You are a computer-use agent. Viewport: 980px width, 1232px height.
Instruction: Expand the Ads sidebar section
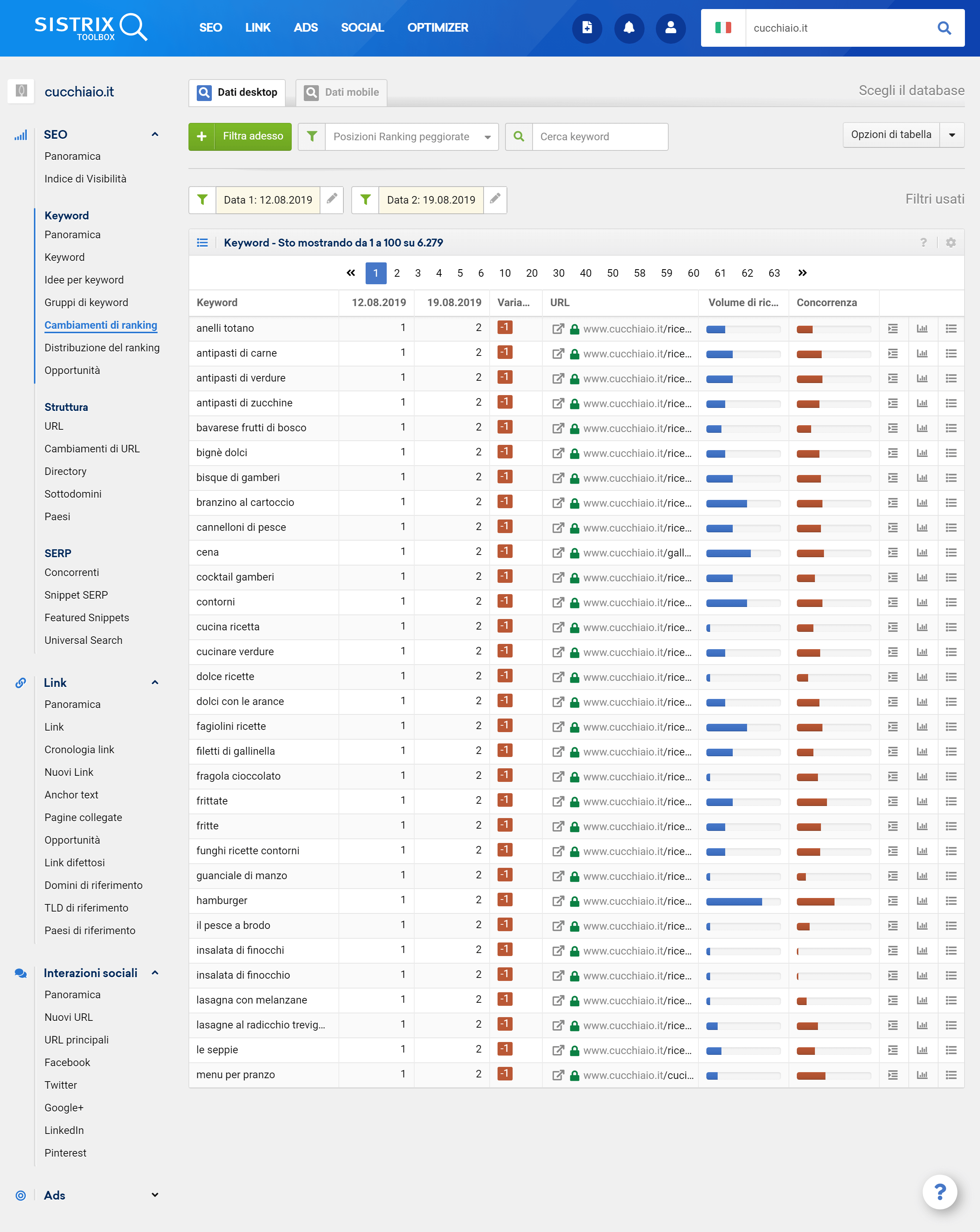tap(155, 1195)
